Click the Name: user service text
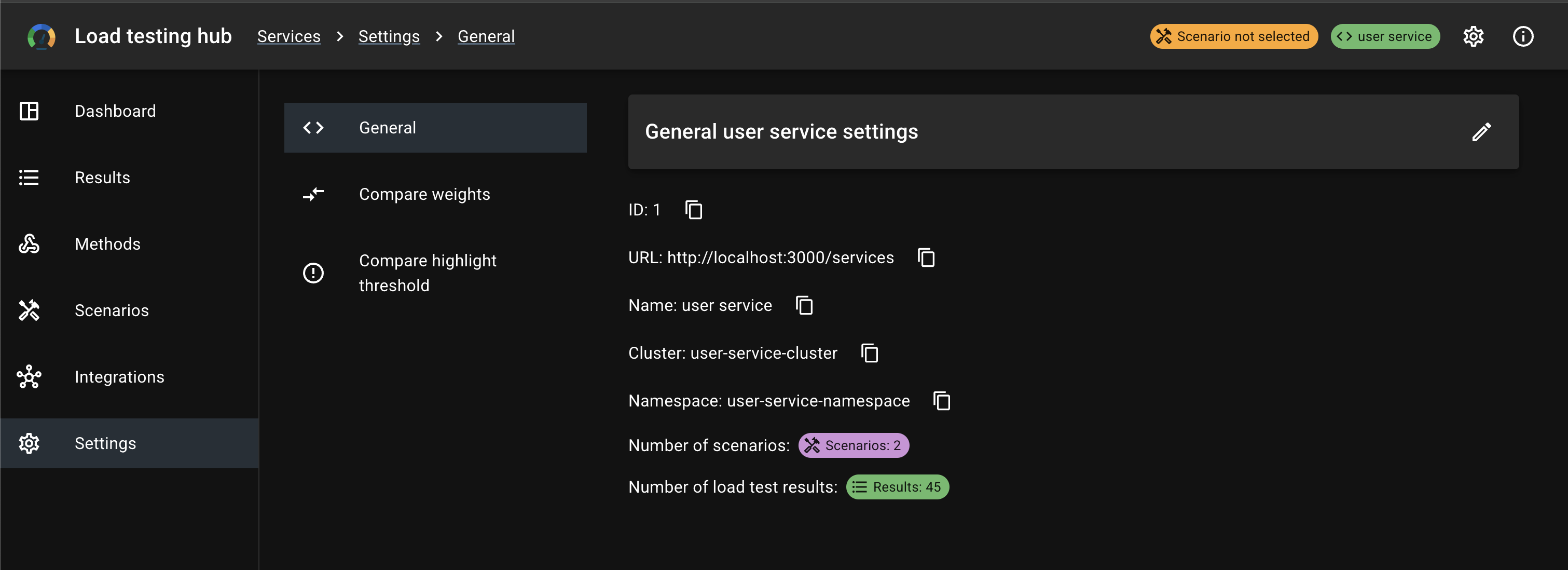Image resolution: width=1568 pixels, height=570 pixels. pyautogui.click(x=700, y=305)
